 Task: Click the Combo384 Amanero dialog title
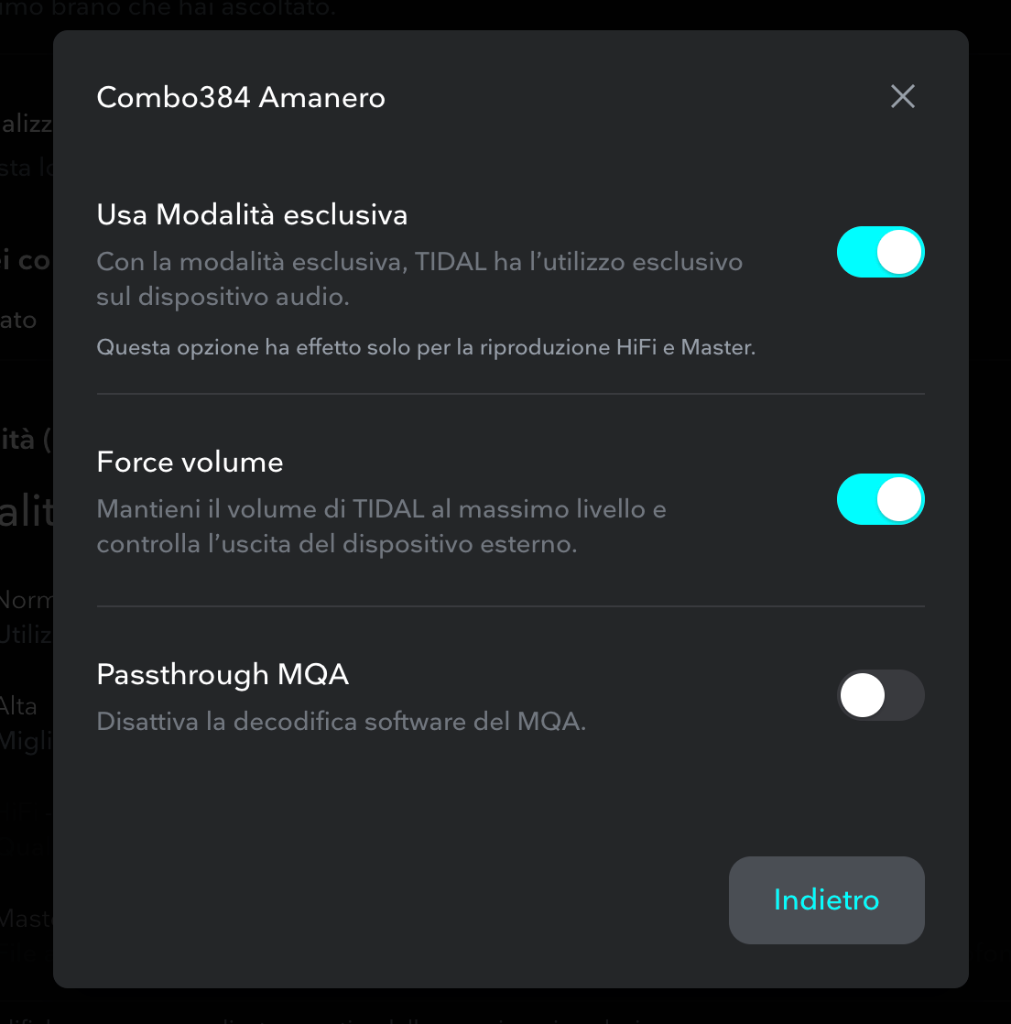click(241, 97)
